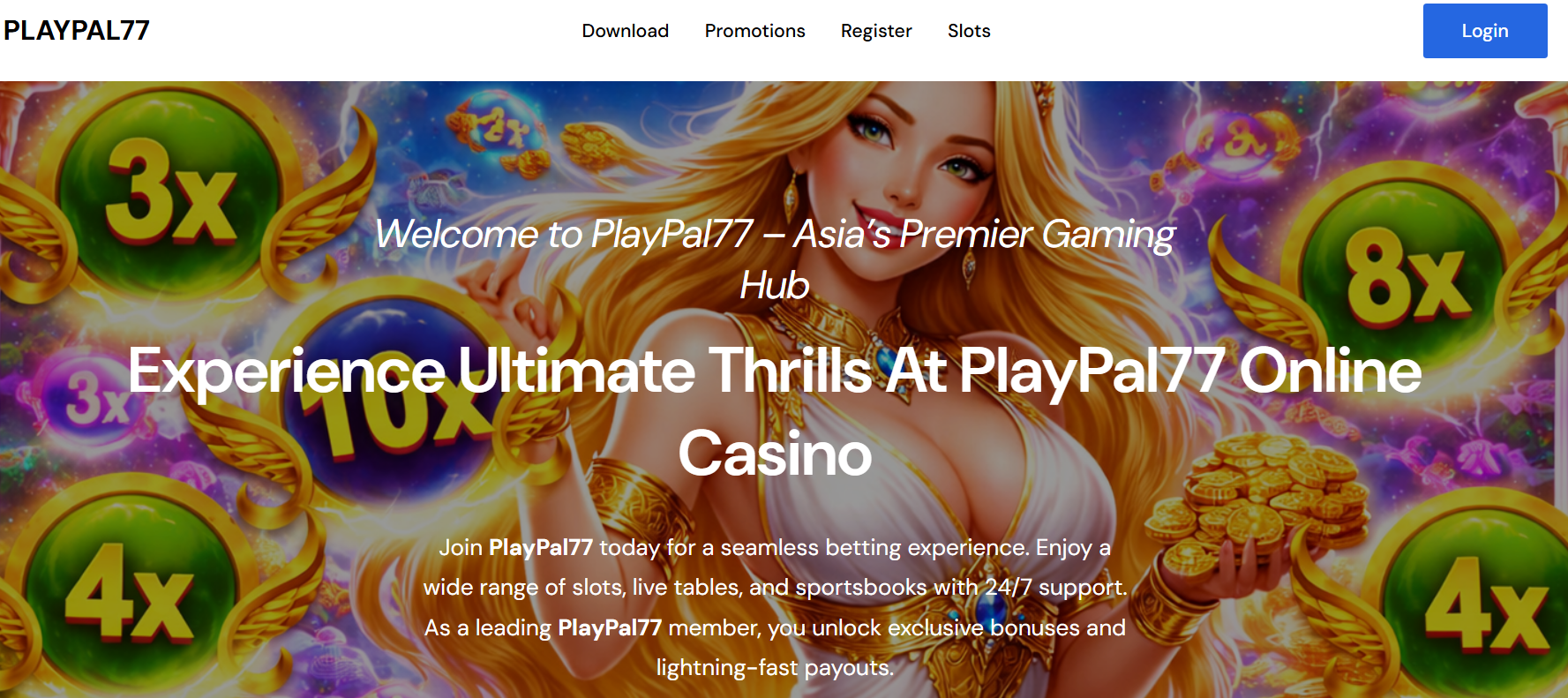Click the PLAYPAL77 site logo
The width and height of the screenshot is (1568, 698).
[77, 30]
